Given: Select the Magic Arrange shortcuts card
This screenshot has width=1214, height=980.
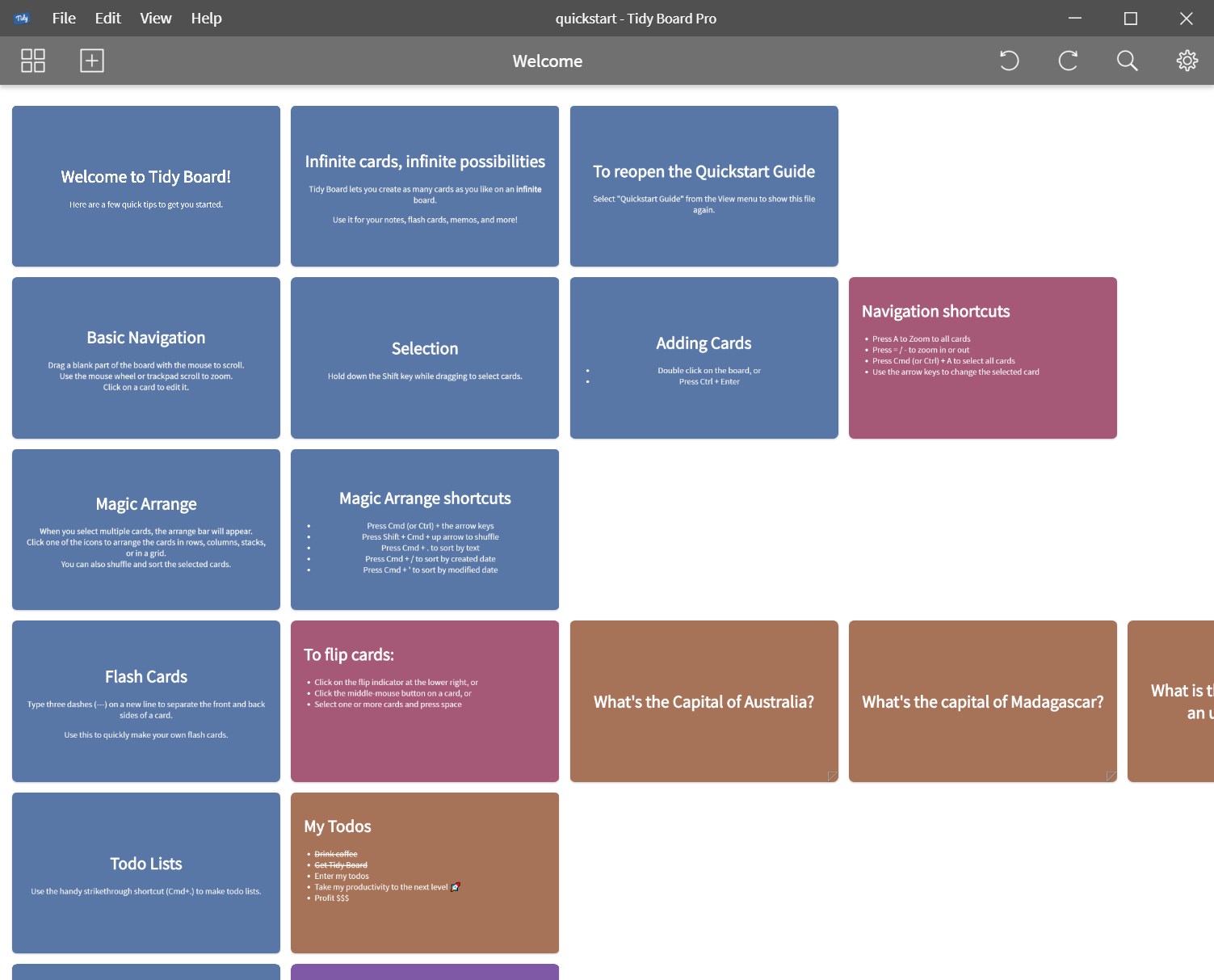Looking at the screenshot, I should [425, 529].
